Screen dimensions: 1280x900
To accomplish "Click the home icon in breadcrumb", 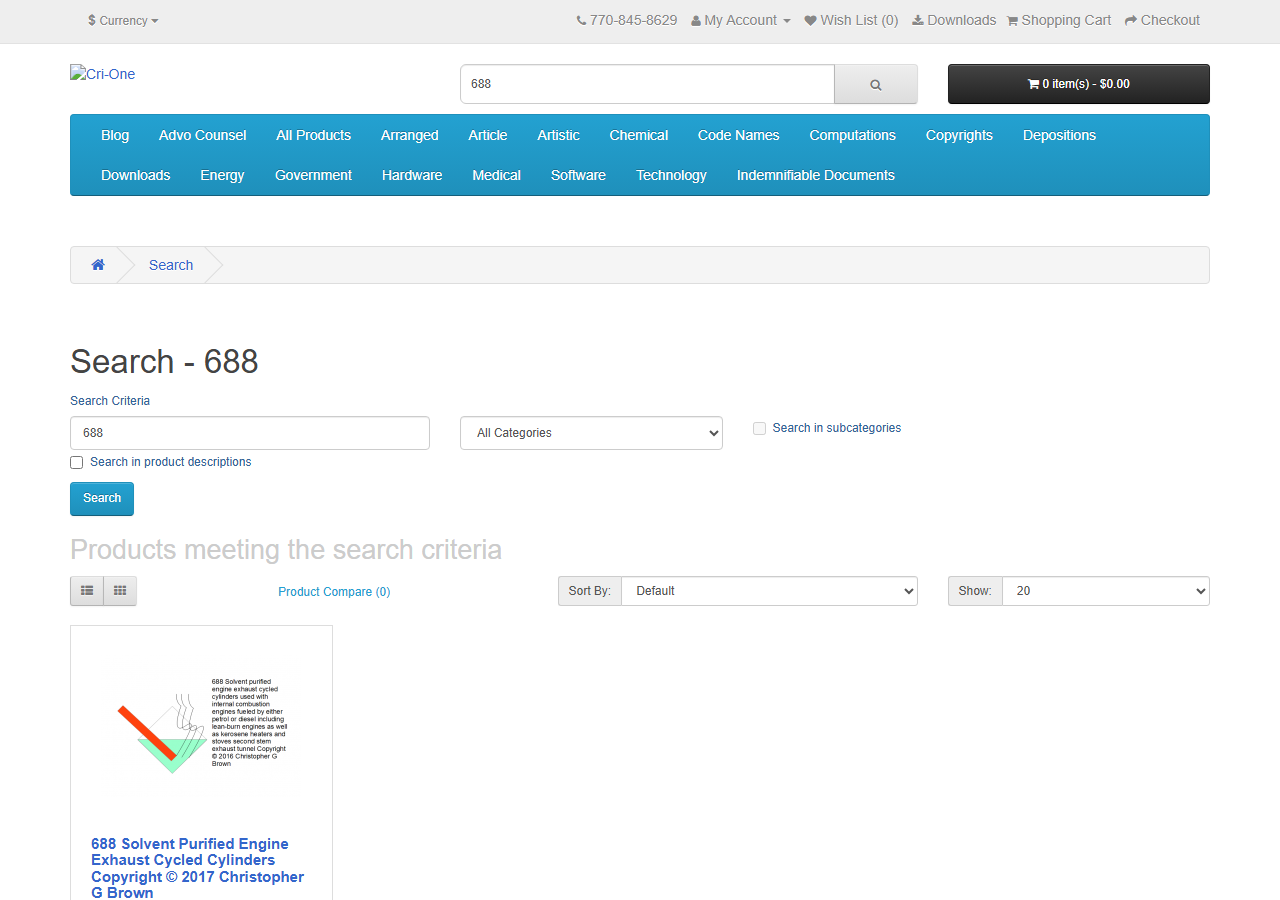I will click(x=98, y=265).
